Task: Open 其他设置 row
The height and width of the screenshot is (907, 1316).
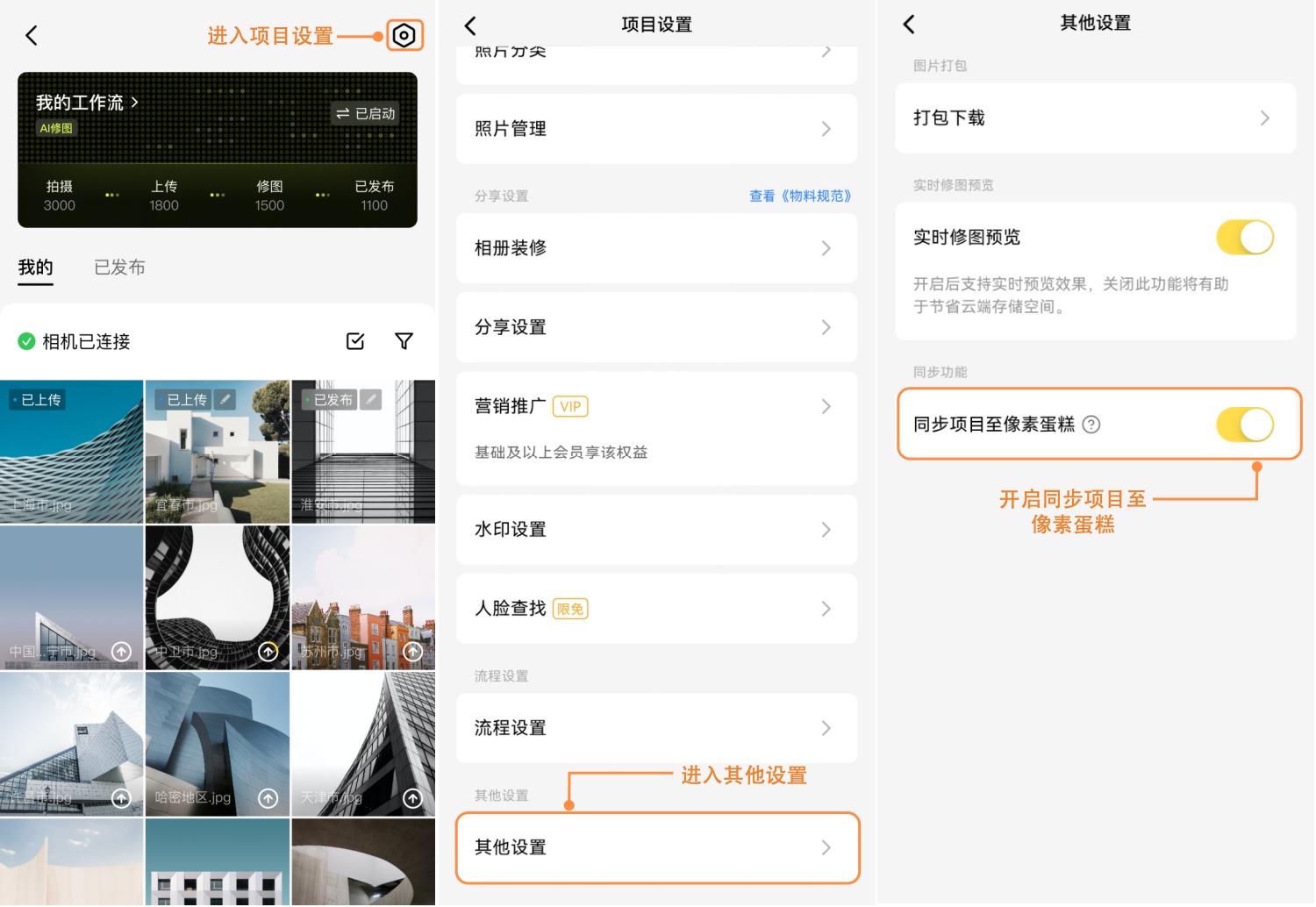Action: [656, 847]
